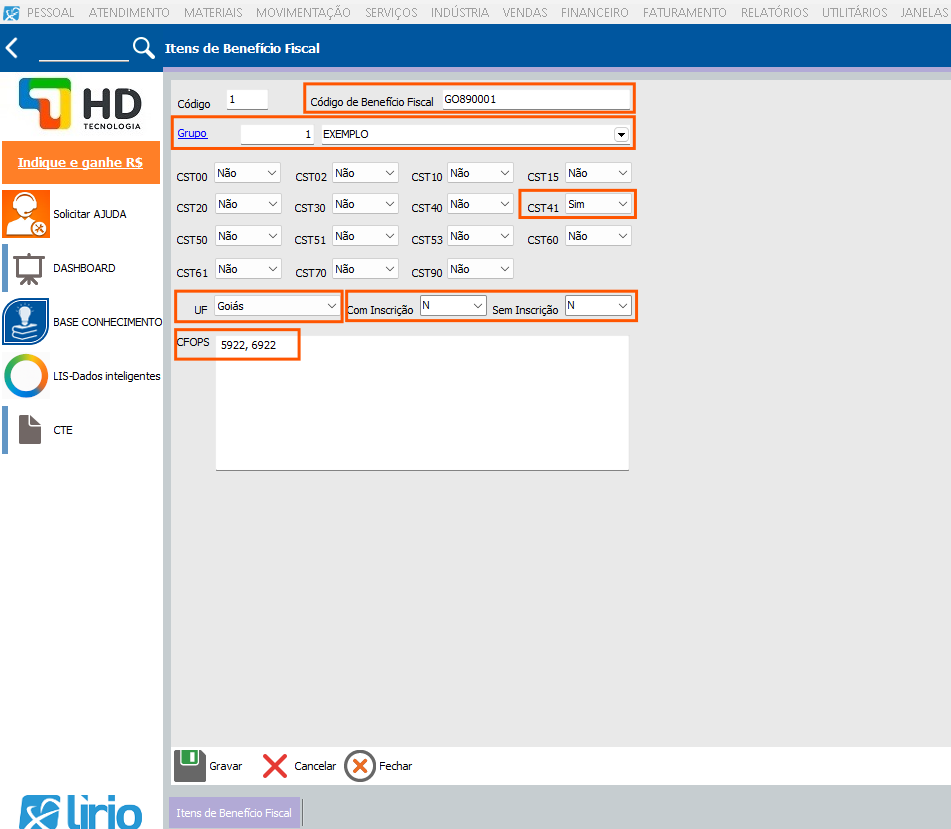Image resolution: width=951 pixels, height=829 pixels.
Task: Open the CTE document icon
Action: coord(30,430)
